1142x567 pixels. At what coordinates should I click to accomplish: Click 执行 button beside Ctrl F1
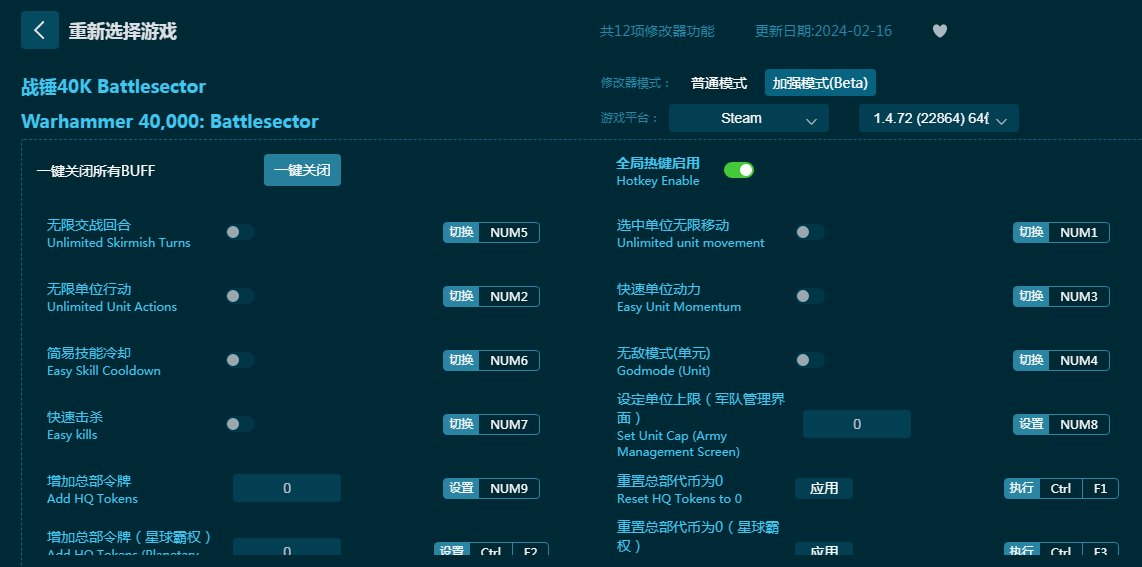1022,488
